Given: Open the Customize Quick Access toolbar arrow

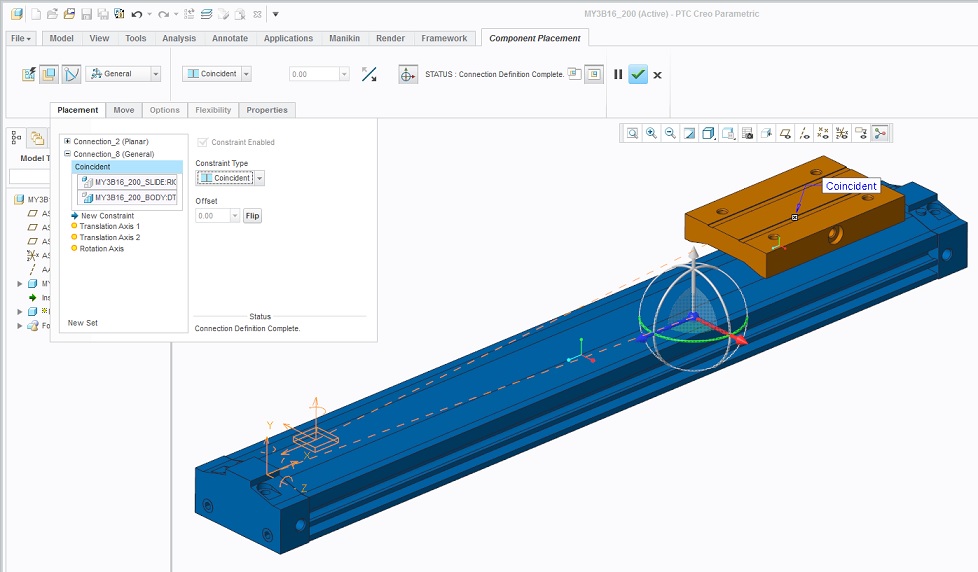Looking at the screenshot, I should tap(275, 14).
